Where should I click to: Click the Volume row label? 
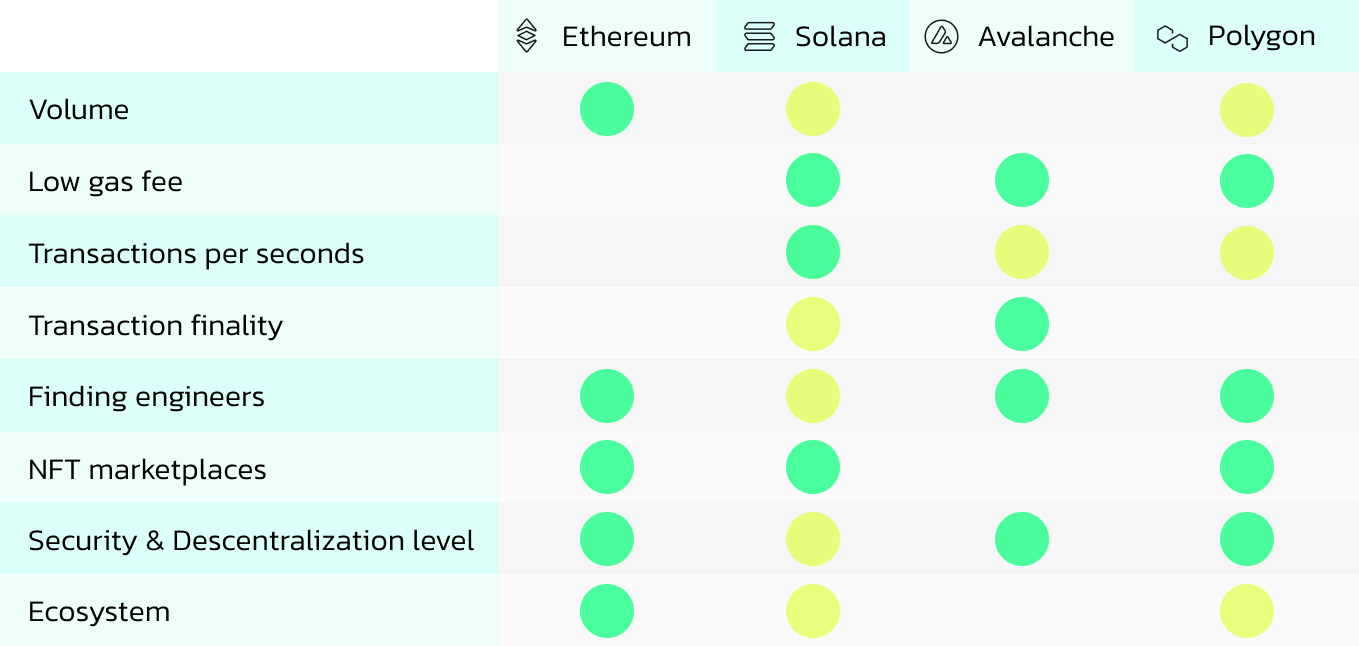click(x=79, y=109)
